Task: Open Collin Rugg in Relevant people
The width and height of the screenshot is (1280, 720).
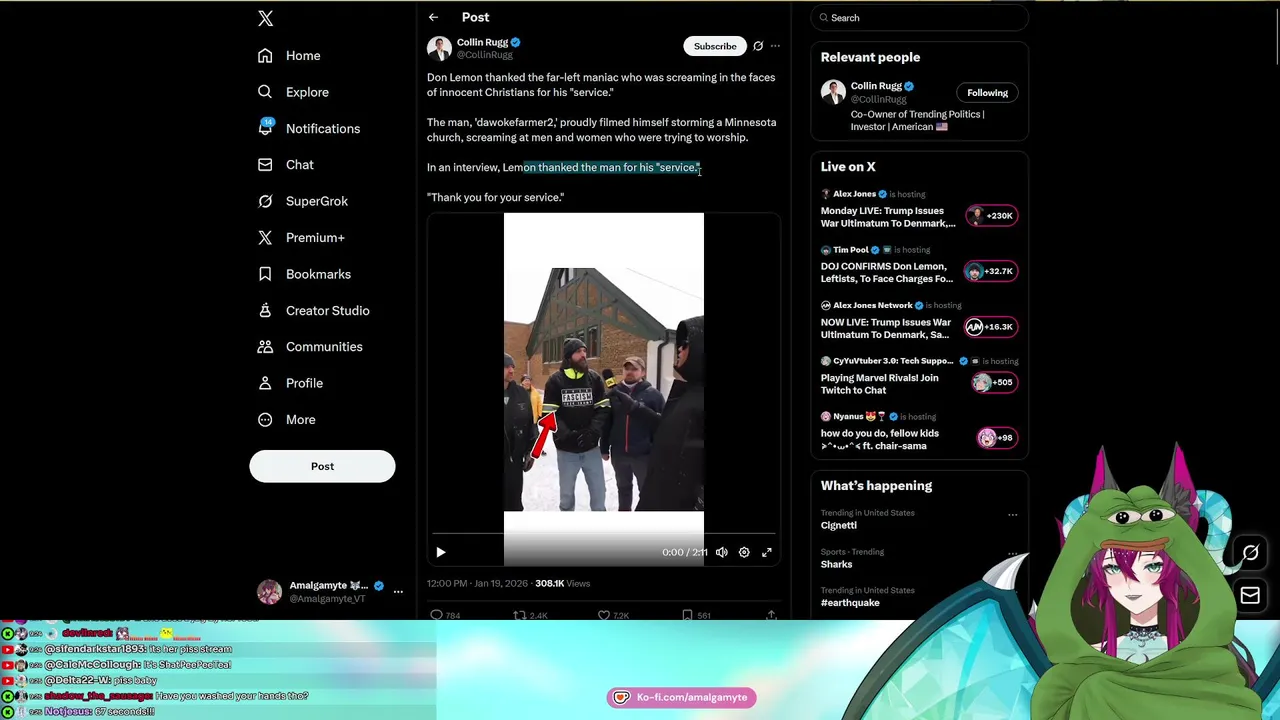Action: 876,86
